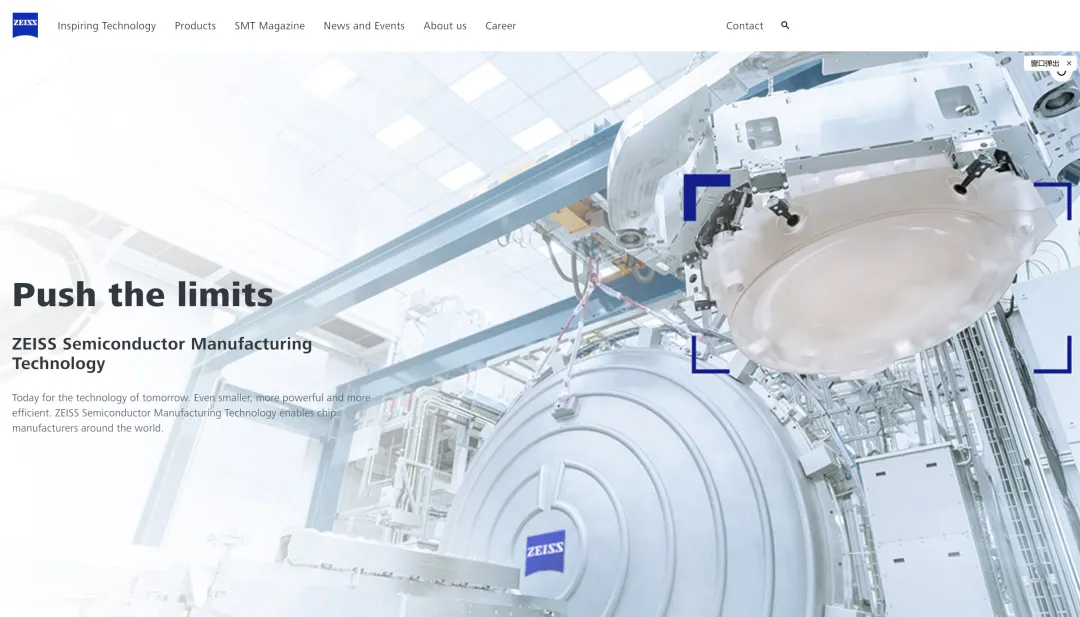Click the ZEISS logo in the header
Screen dimensions: 1080x617
pyautogui.click(x=25, y=25)
